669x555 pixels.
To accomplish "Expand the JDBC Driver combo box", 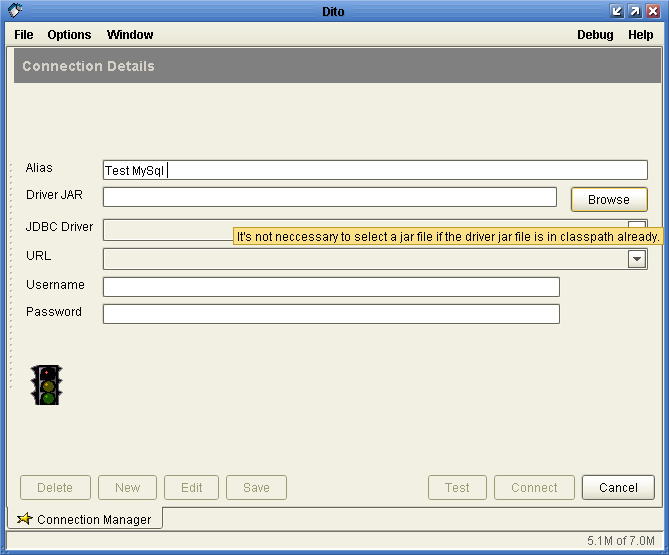I will [x=637, y=224].
